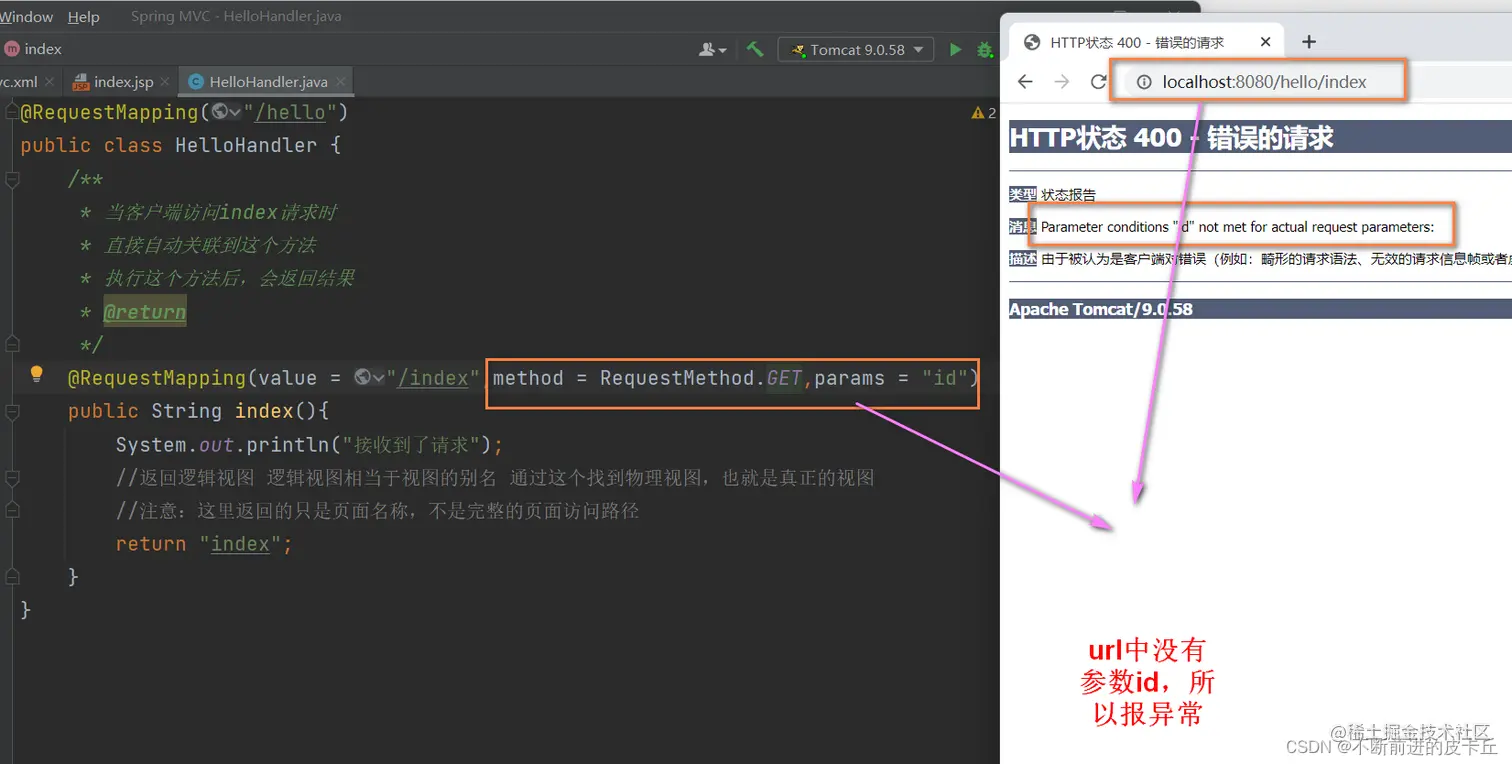Viewport: 1512px width, 764px height.
Task: Build the project using the hammer icon
Action: 754,48
